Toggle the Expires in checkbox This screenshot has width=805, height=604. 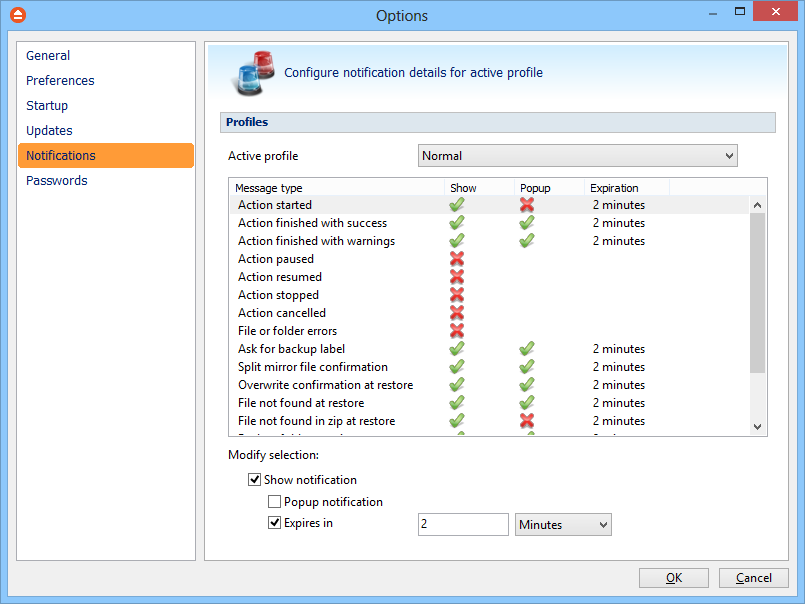click(275, 523)
